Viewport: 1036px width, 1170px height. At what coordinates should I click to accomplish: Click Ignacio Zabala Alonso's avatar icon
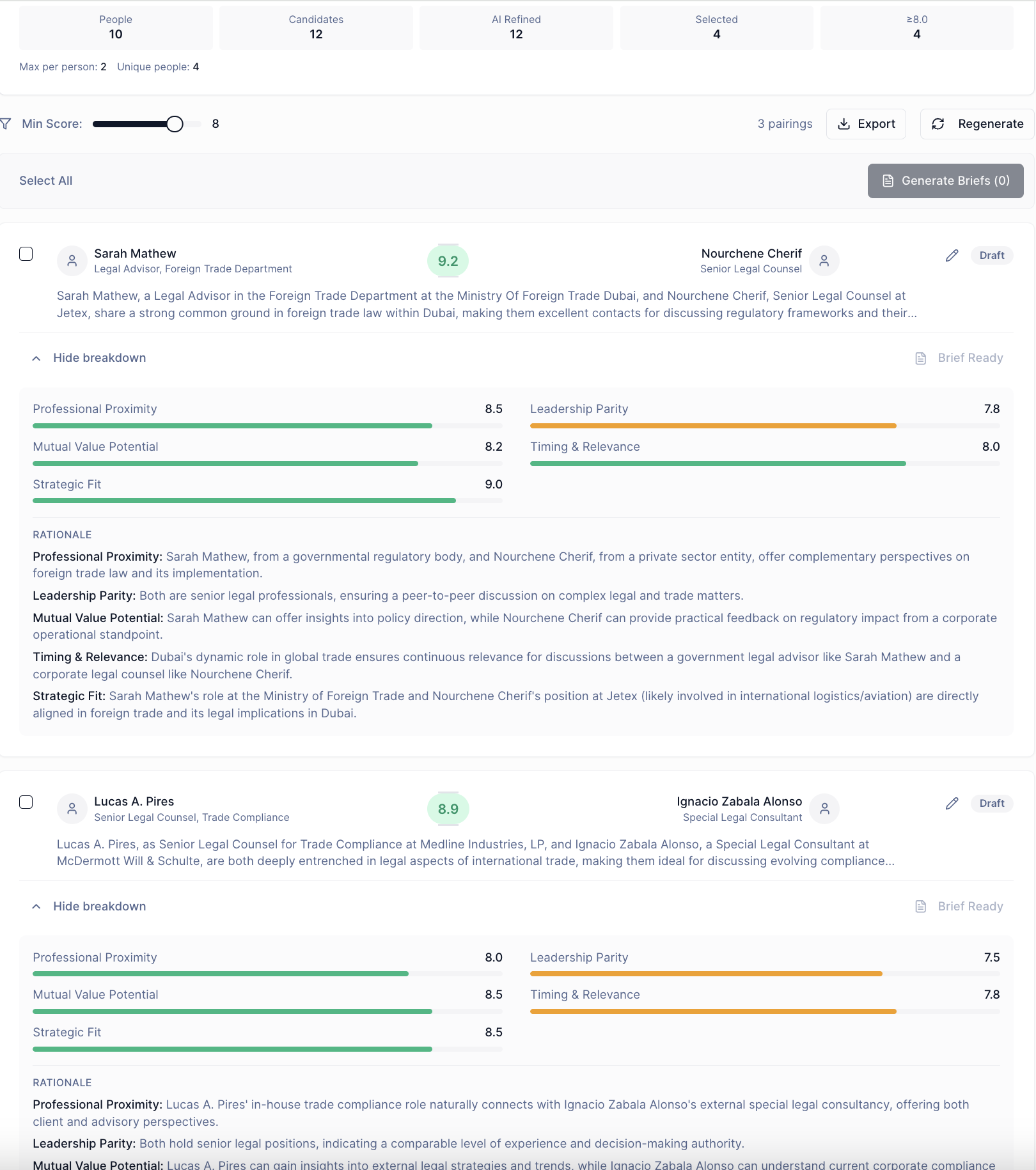point(824,809)
